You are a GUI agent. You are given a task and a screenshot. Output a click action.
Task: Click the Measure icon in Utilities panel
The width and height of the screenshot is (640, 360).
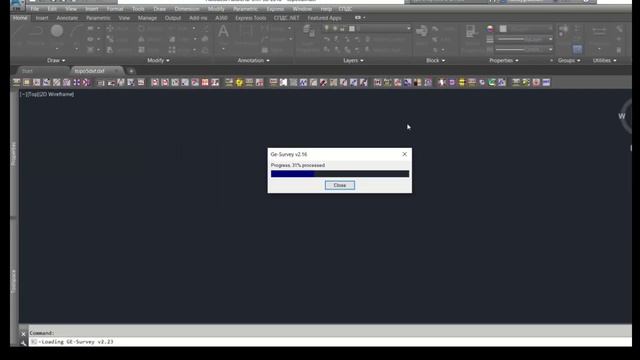pyautogui.click(x=599, y=31)
